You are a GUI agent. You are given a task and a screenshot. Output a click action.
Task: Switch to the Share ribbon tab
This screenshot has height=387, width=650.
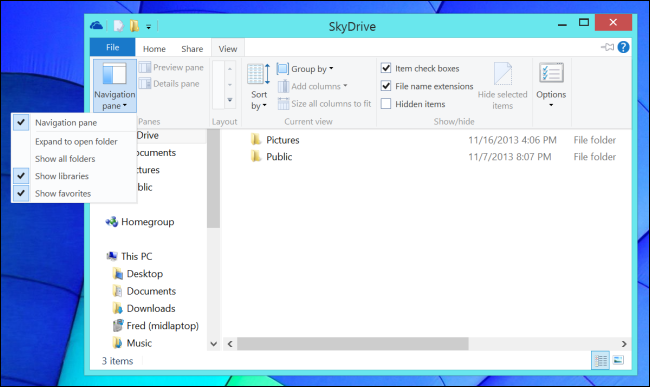192,48
